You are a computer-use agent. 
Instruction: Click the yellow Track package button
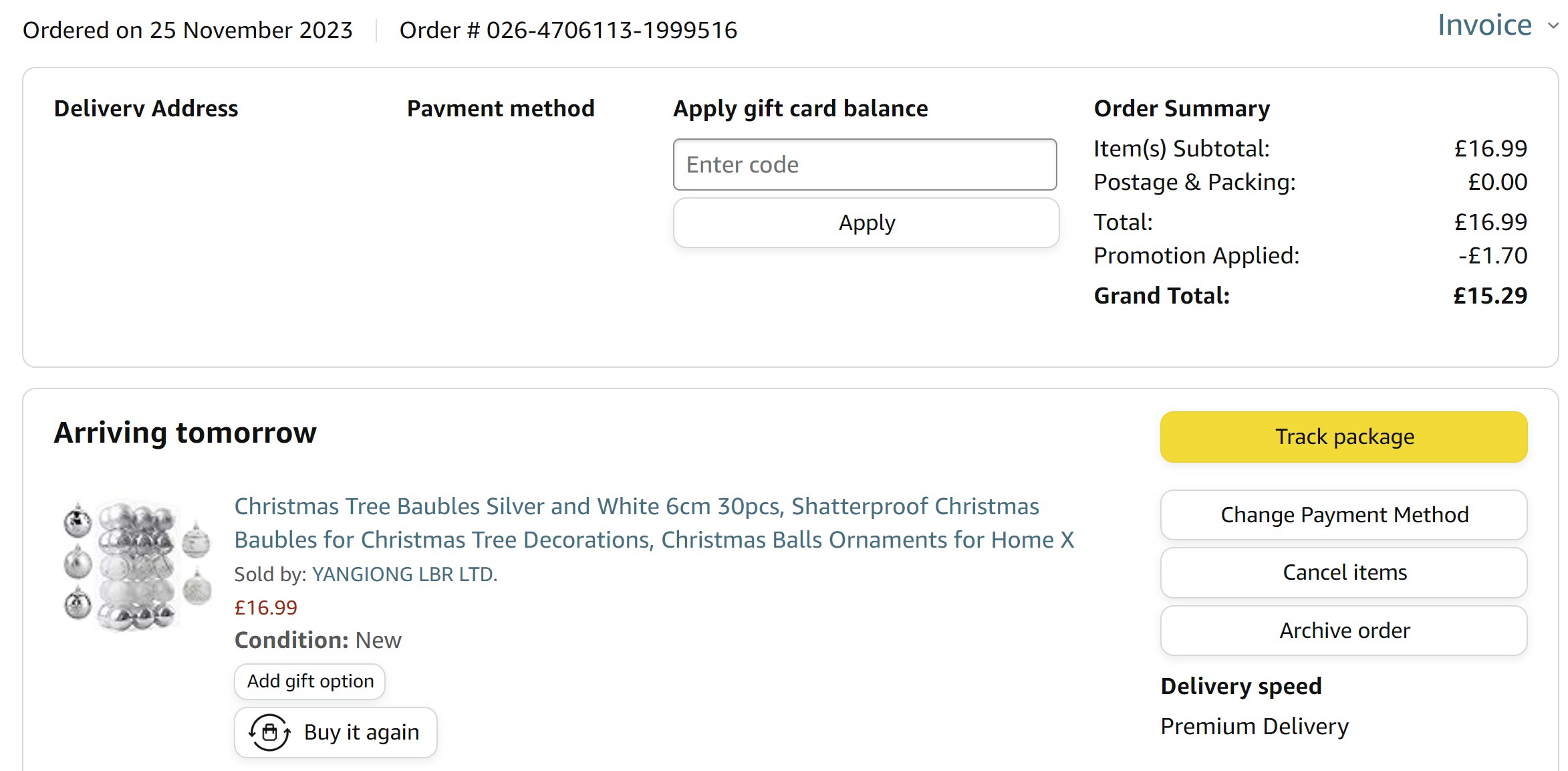[x=1343, y=437]
